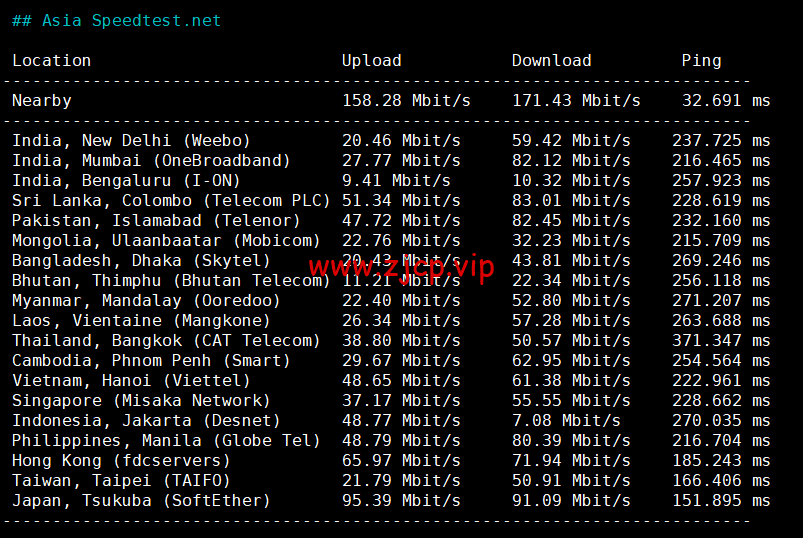Click ping value '185.243 ms'
The width and height of the screenshot is (803, 538).
pyautogui.click(x=721, y=460)
